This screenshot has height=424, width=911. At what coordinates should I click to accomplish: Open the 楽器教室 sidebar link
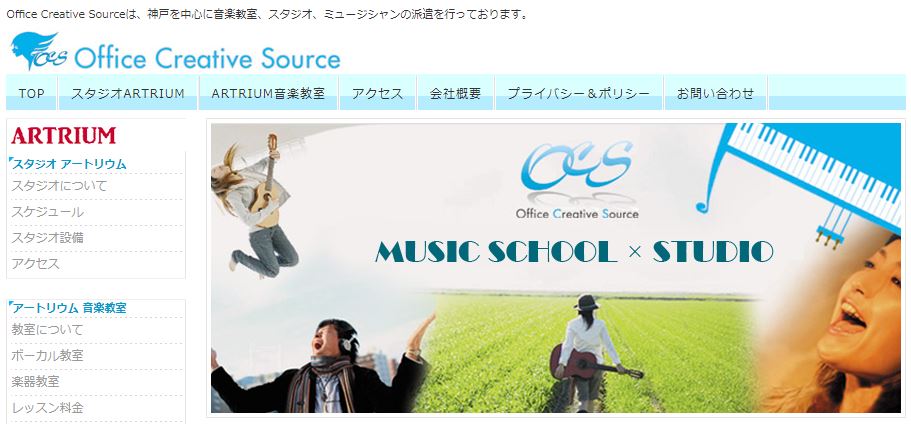[35, 382]
